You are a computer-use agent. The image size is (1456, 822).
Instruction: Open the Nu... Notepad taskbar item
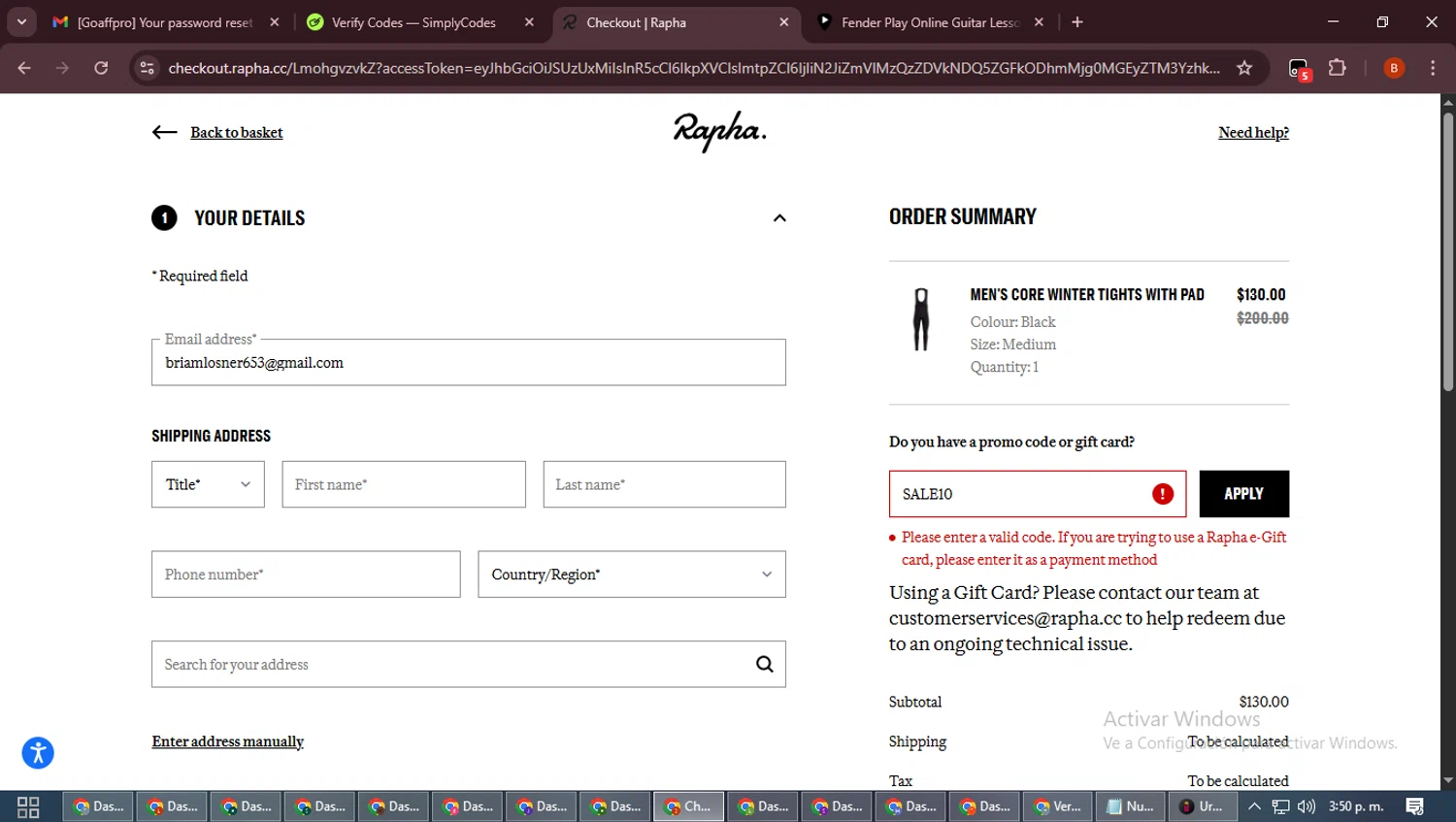(1131, 806)
